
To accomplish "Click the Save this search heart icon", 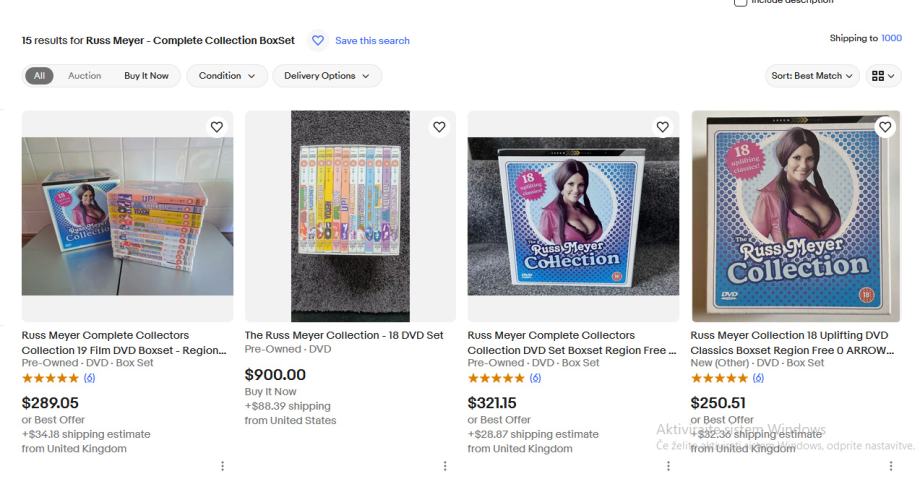I will pyautogui.click(x=318, y=40).
